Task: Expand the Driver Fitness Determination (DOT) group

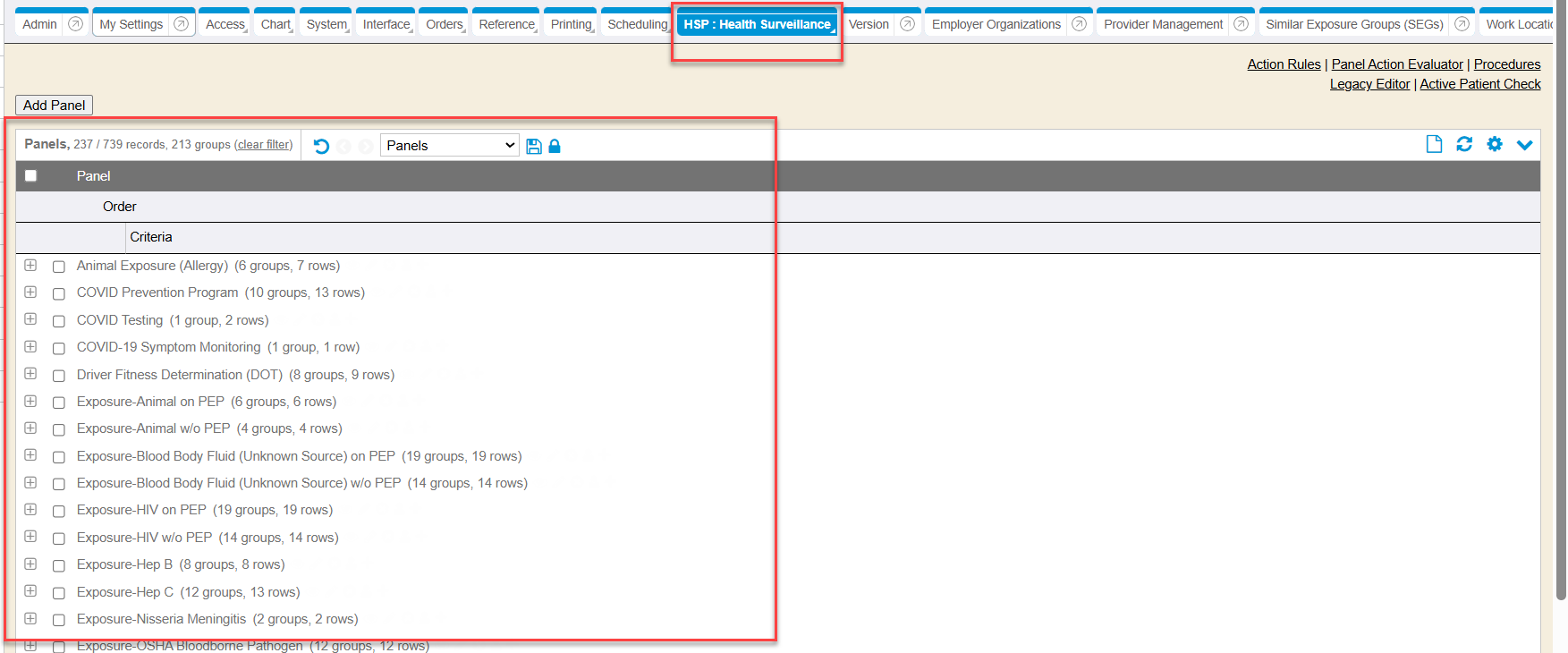Action: point(30,374)
